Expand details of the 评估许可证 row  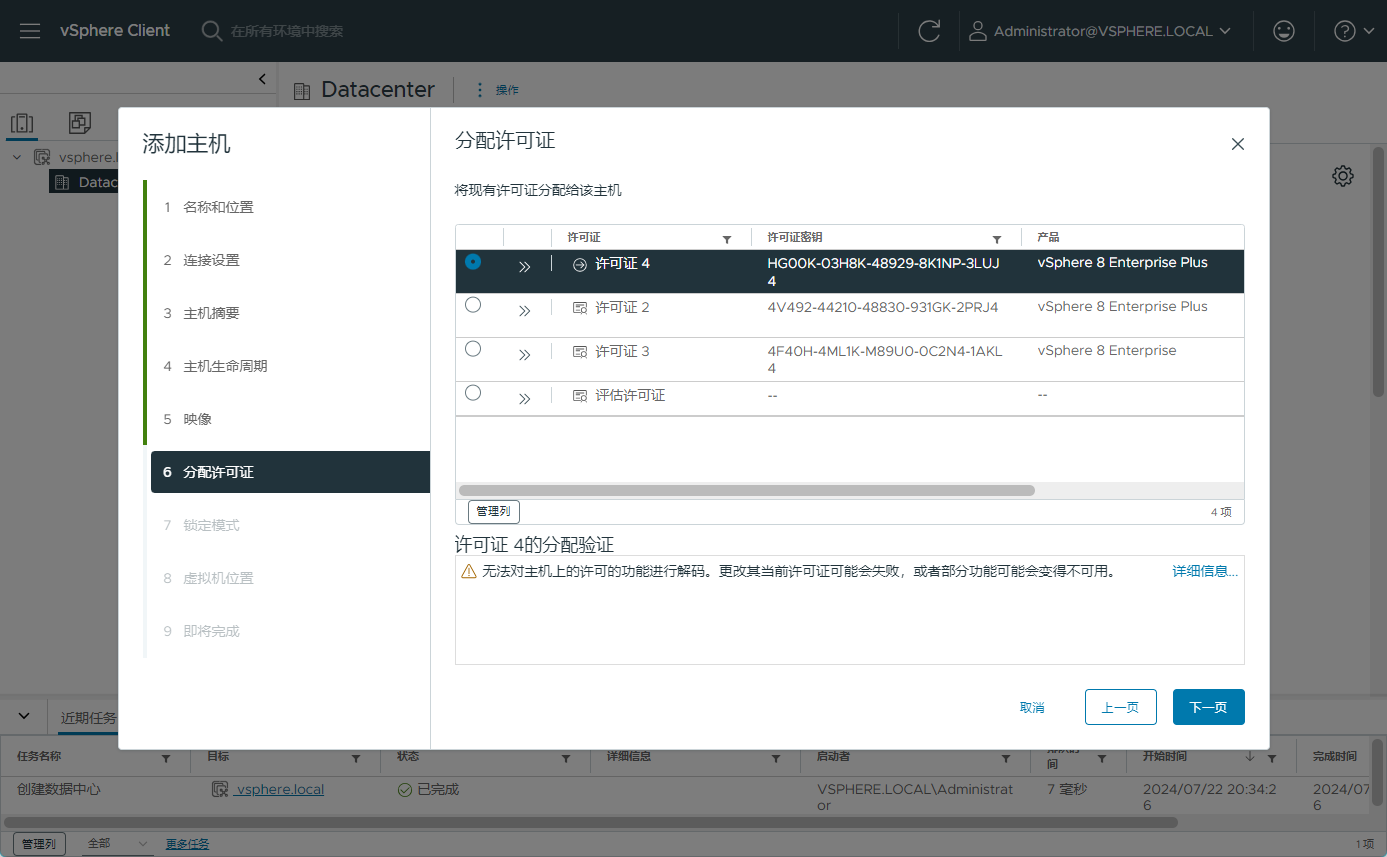click(x=524, y=399)
